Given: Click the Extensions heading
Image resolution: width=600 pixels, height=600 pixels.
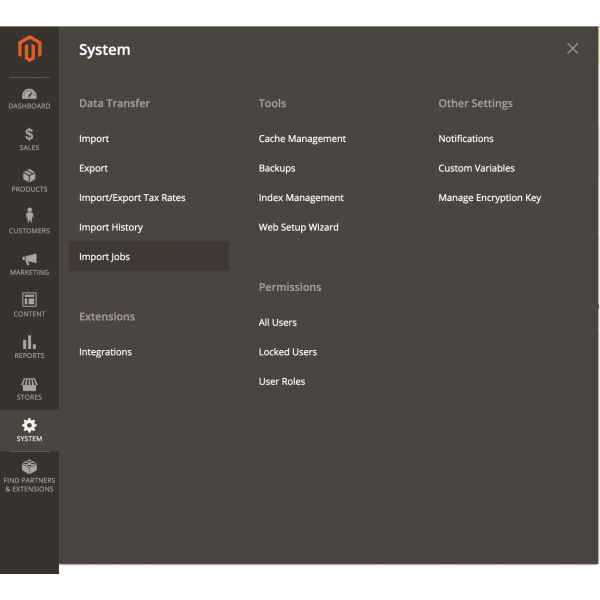Looking at the screenshot, I should pyautogui.click(x=107, y=316).
